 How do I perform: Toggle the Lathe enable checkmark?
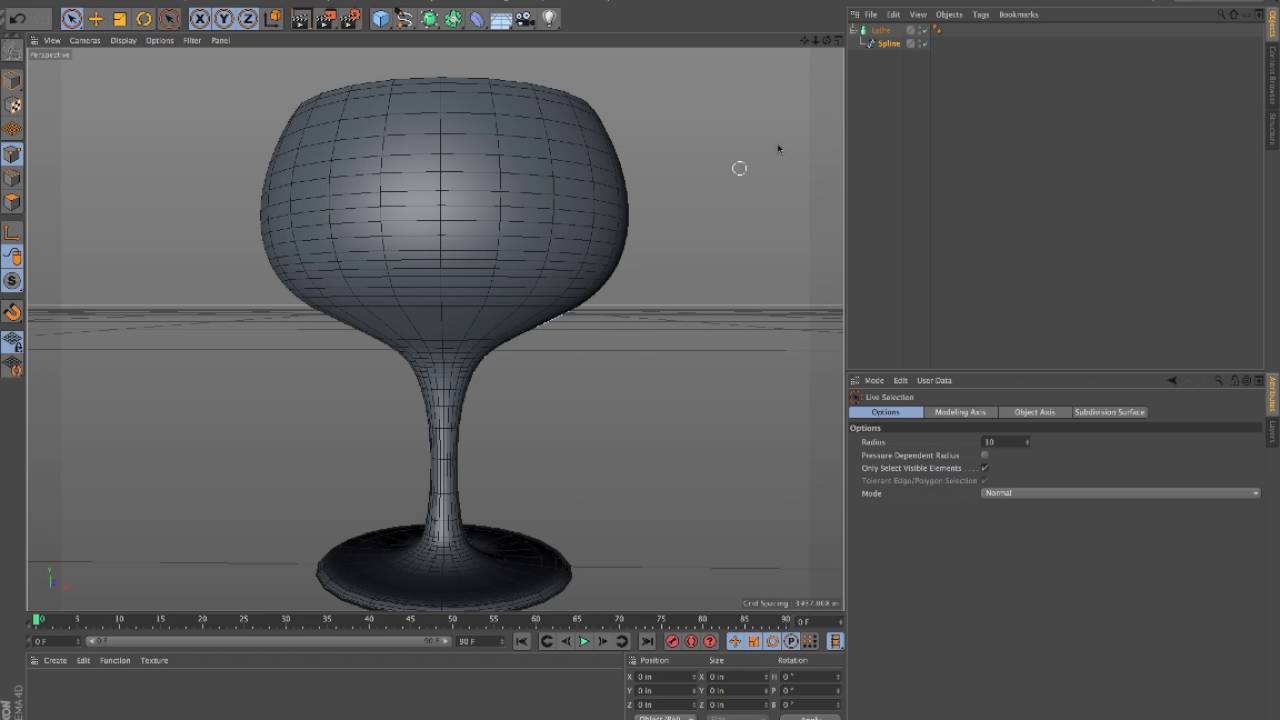pyautogui.click(x=924, y=30)
